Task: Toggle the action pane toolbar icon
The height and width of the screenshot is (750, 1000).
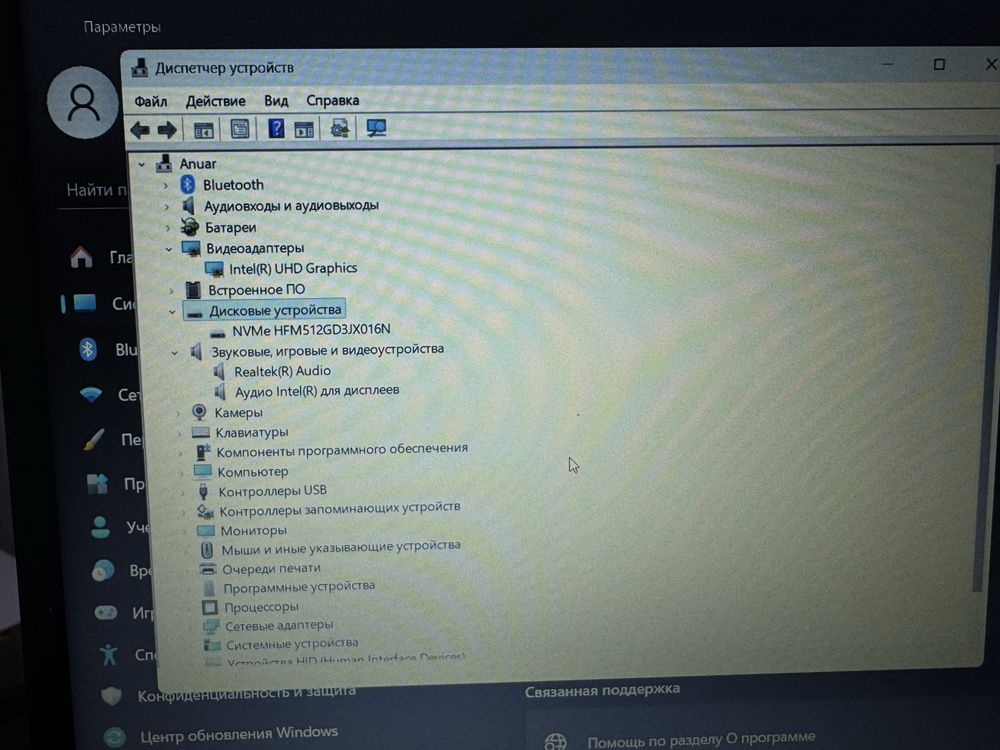Action: click(x=304, y=129)
